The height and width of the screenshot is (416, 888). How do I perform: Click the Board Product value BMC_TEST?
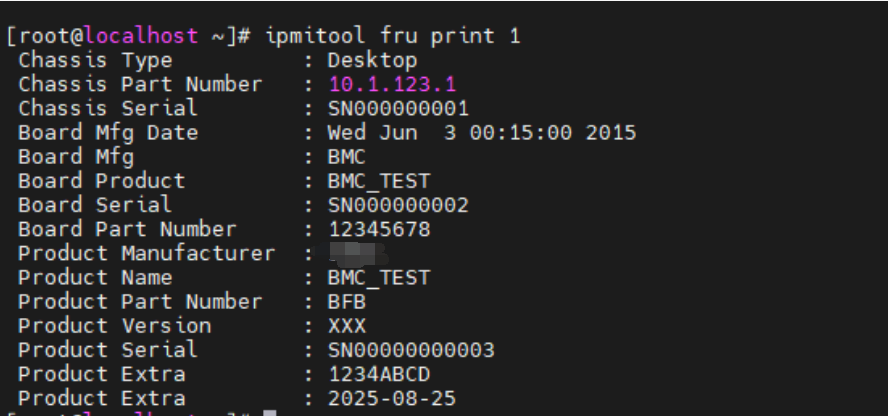click(x=379, y=181)
